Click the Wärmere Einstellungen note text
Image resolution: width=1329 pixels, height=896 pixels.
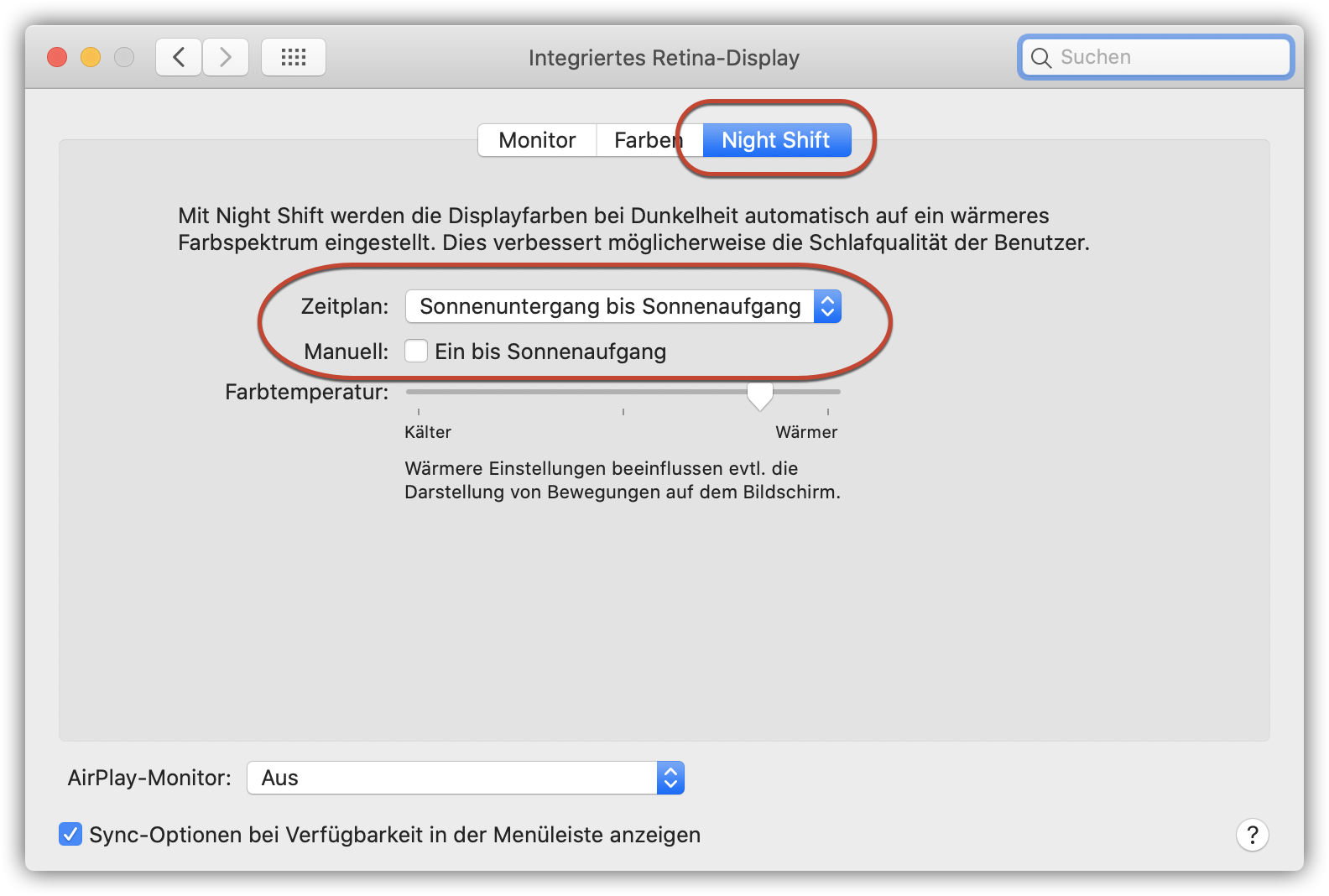(623, 480)
